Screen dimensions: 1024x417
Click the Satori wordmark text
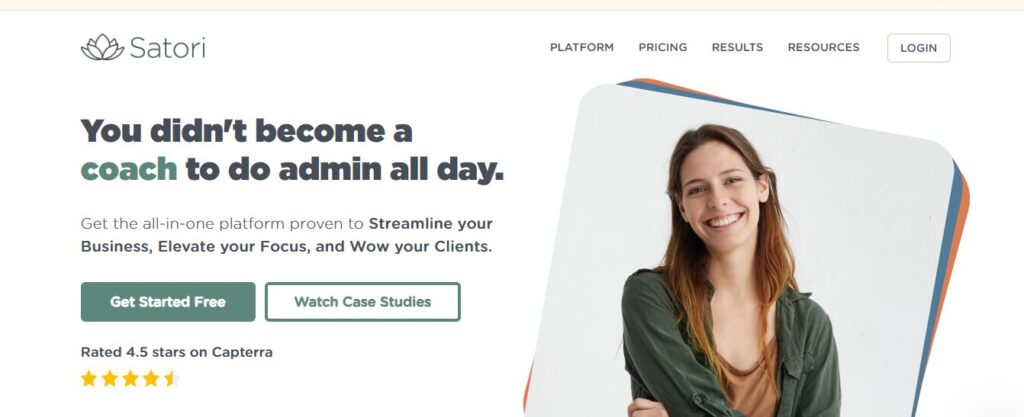tap(167, 48)
